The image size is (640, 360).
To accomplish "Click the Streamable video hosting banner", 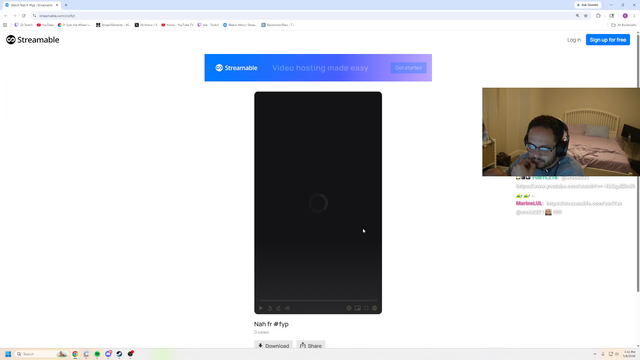I will click(318, 68).
